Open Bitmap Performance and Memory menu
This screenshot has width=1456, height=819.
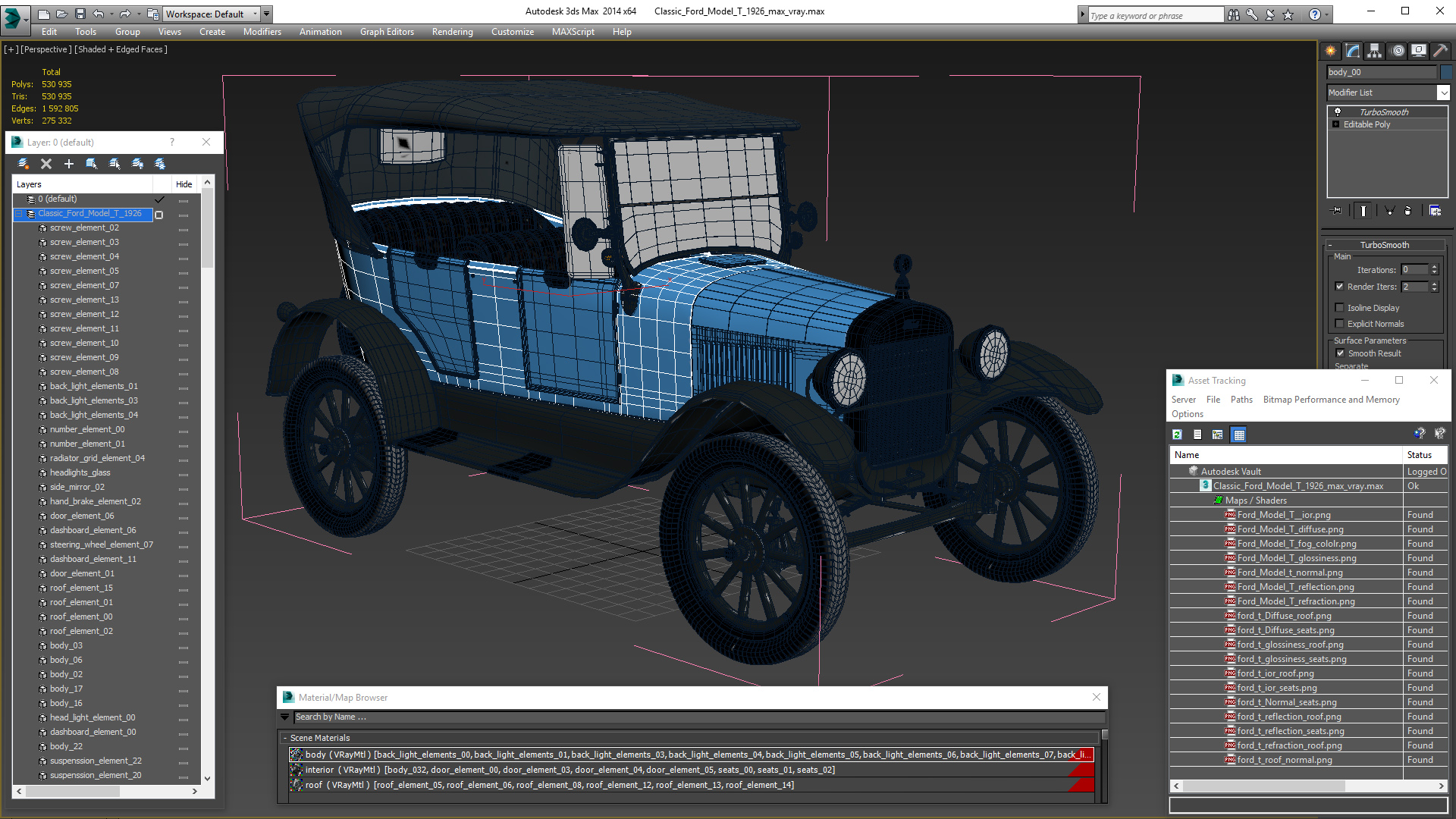tap(1331, 400)
